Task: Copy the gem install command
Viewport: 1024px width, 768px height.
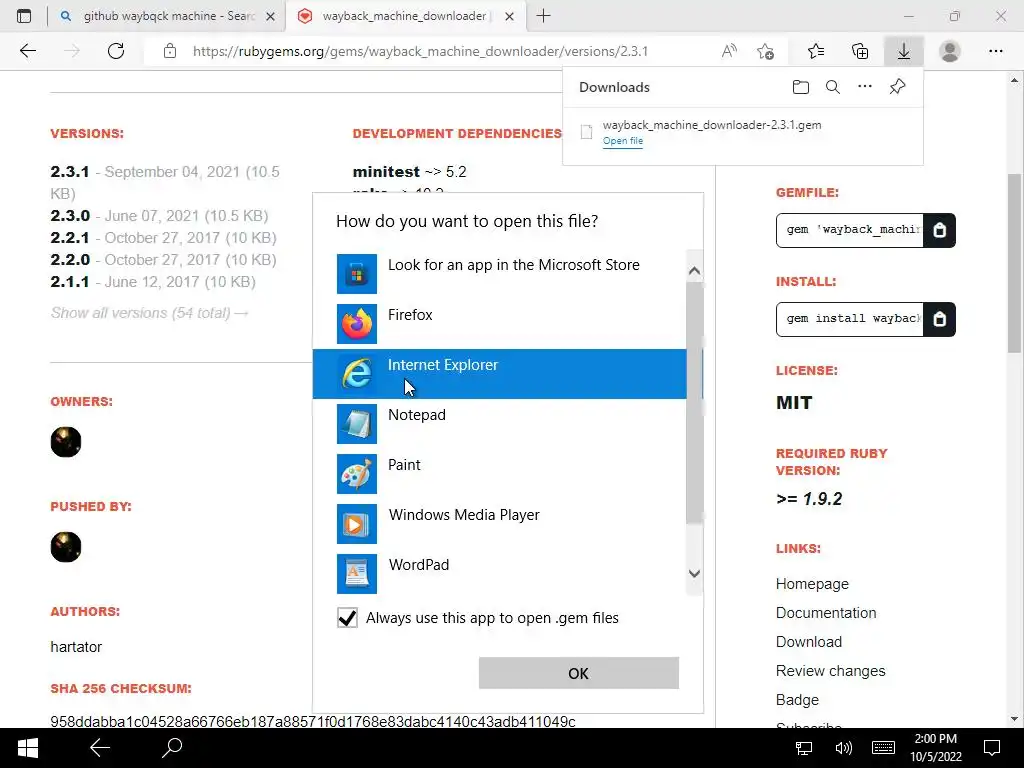Action: coord(939,319)
